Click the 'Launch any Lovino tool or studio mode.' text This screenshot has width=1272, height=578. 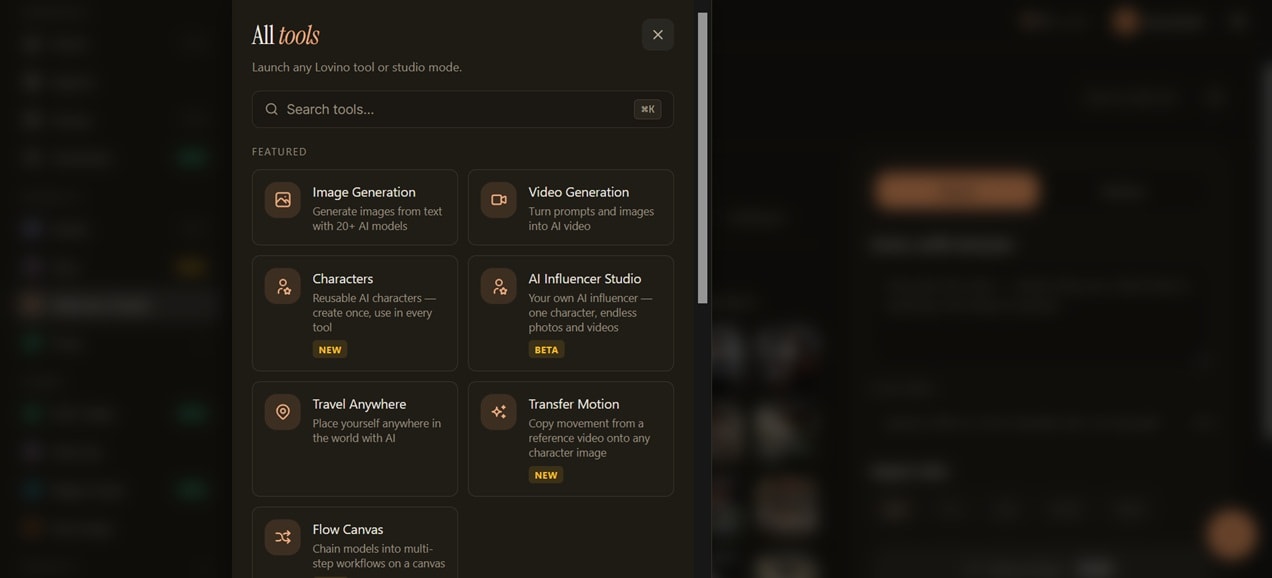coord(357,67)
